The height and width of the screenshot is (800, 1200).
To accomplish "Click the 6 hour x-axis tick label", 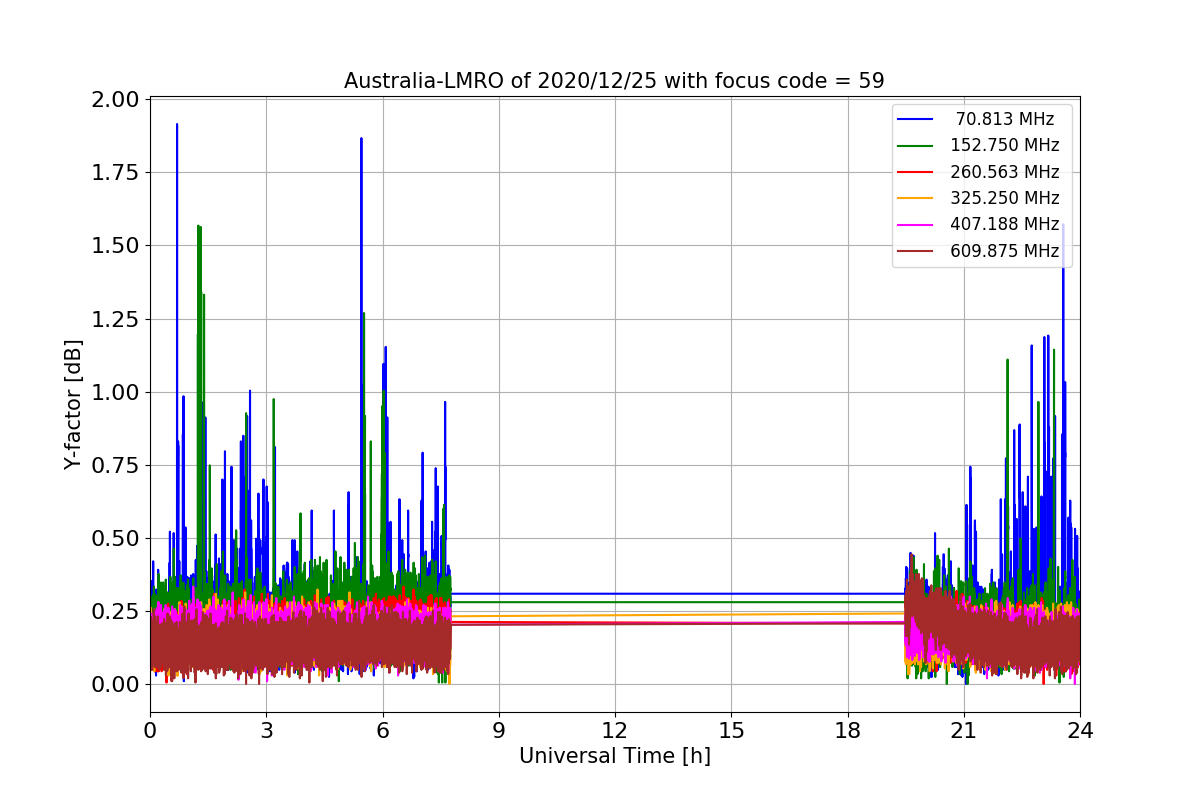I will click(382, 730).
